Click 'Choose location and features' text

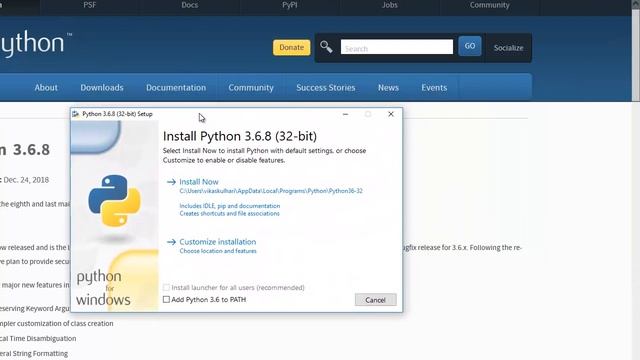(x=218, y=251)
